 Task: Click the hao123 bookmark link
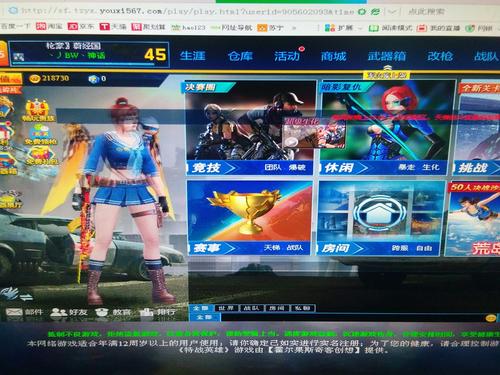(189, 27)
